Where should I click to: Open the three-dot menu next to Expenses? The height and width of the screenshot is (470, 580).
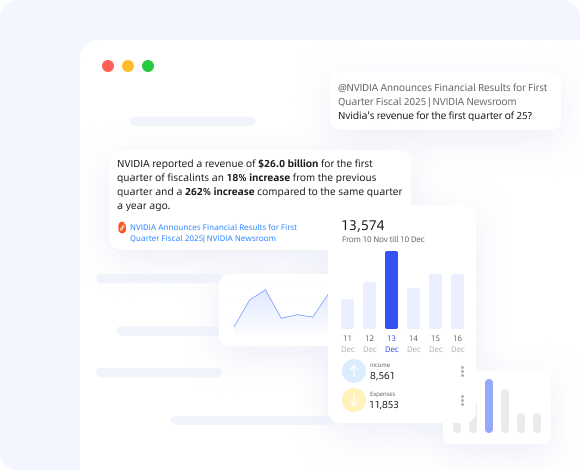click(462, 400)
